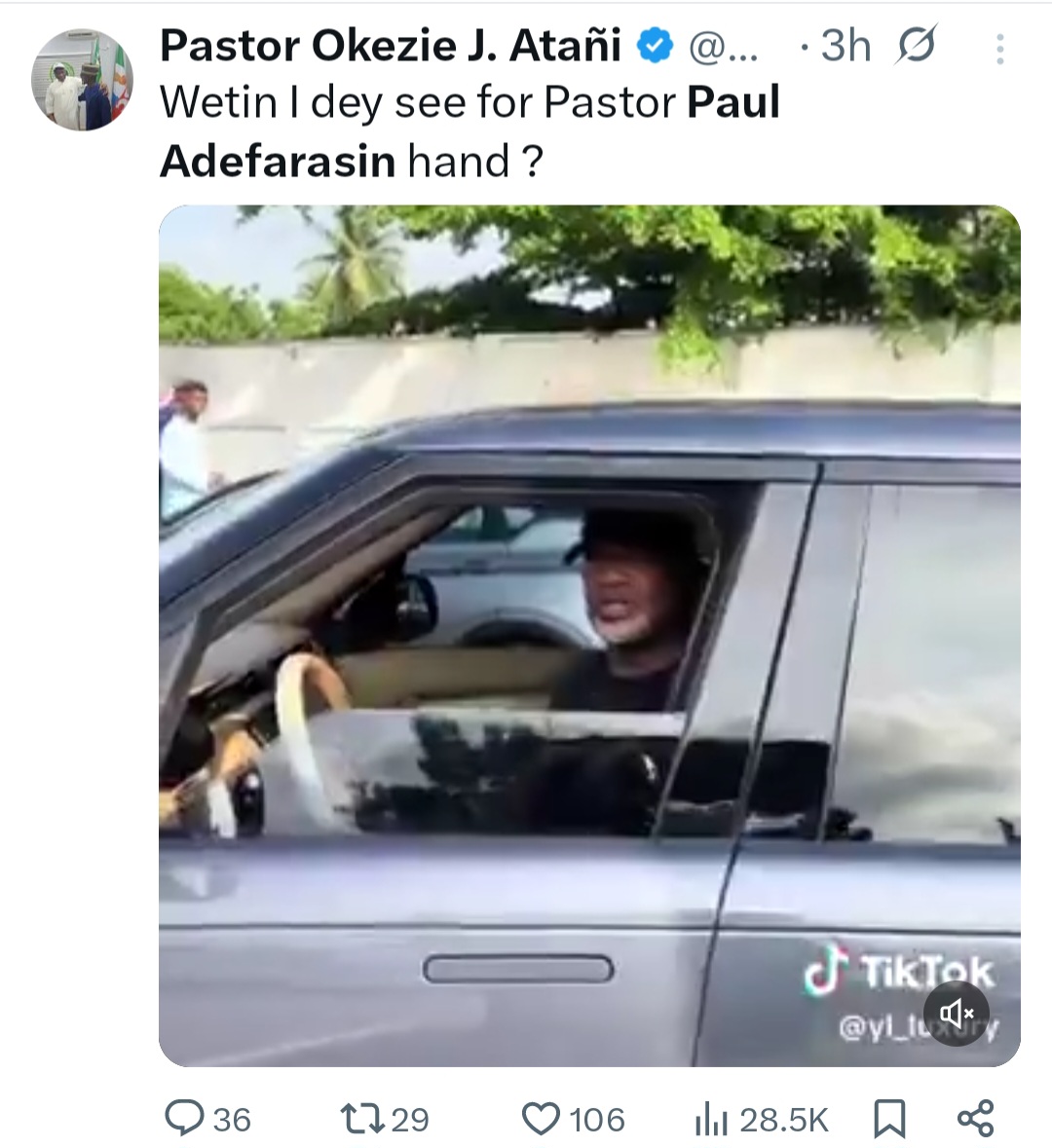
Task: Open the poster's profile picture
Action: coord(82,81)
